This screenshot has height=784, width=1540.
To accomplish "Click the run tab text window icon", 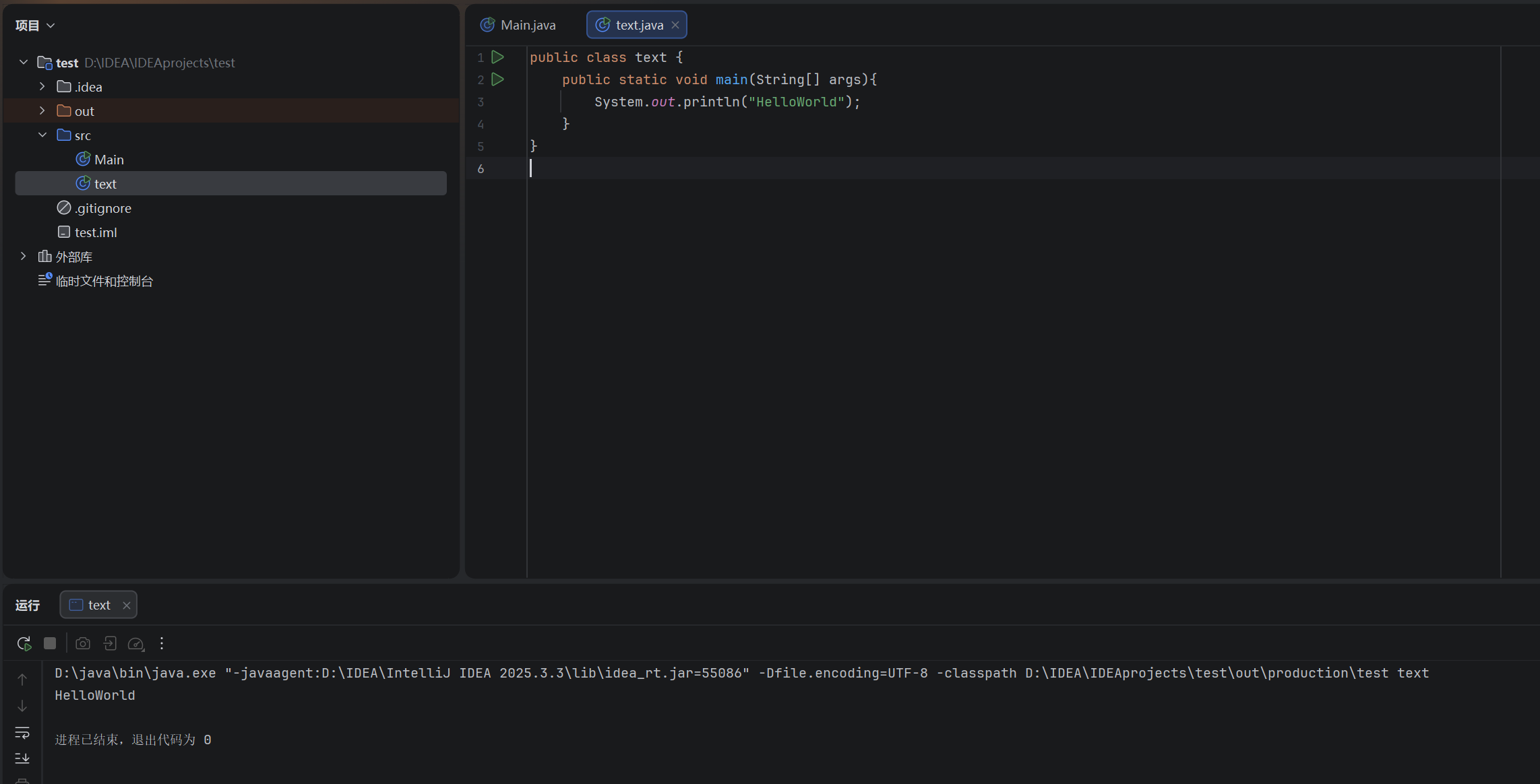I will 76,605.
